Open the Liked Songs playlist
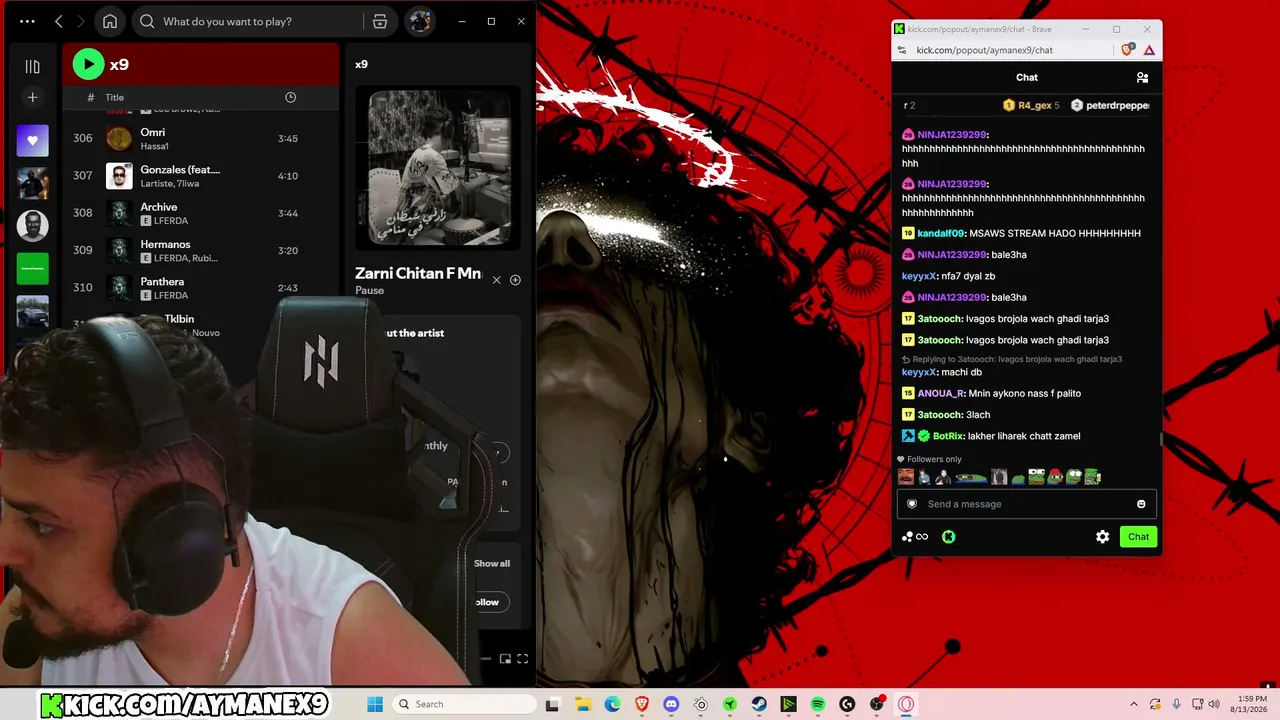This screenshot has height=720, width=1280. (32, 141)
